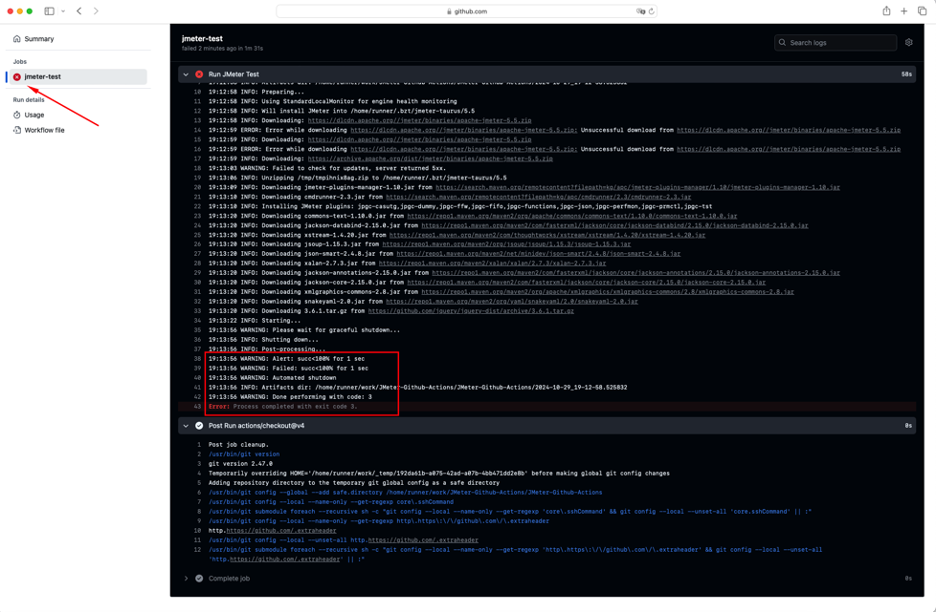
Task: Click log line 'WARNING: Automated shutdown'
Action: coord(272,378)
